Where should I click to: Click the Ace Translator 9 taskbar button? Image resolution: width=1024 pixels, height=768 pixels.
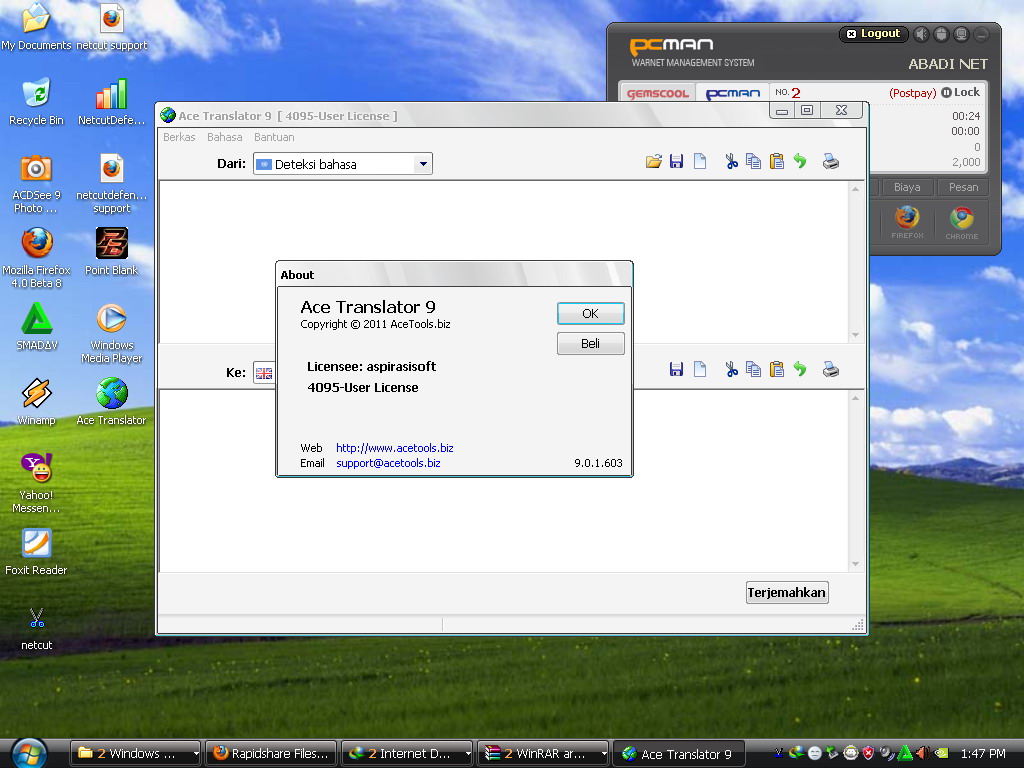(678, 754)
